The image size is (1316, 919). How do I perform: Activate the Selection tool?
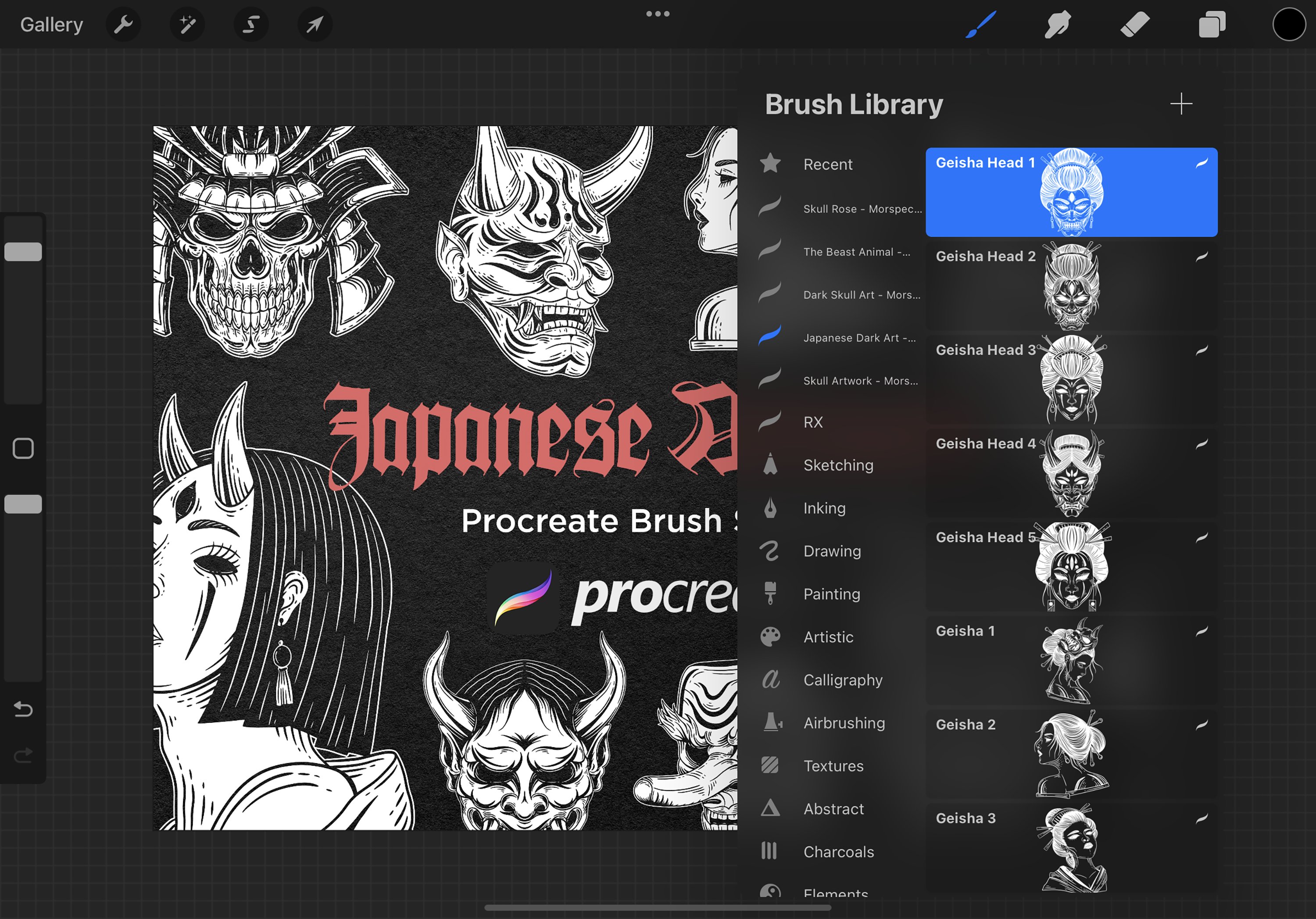(251, 25)
